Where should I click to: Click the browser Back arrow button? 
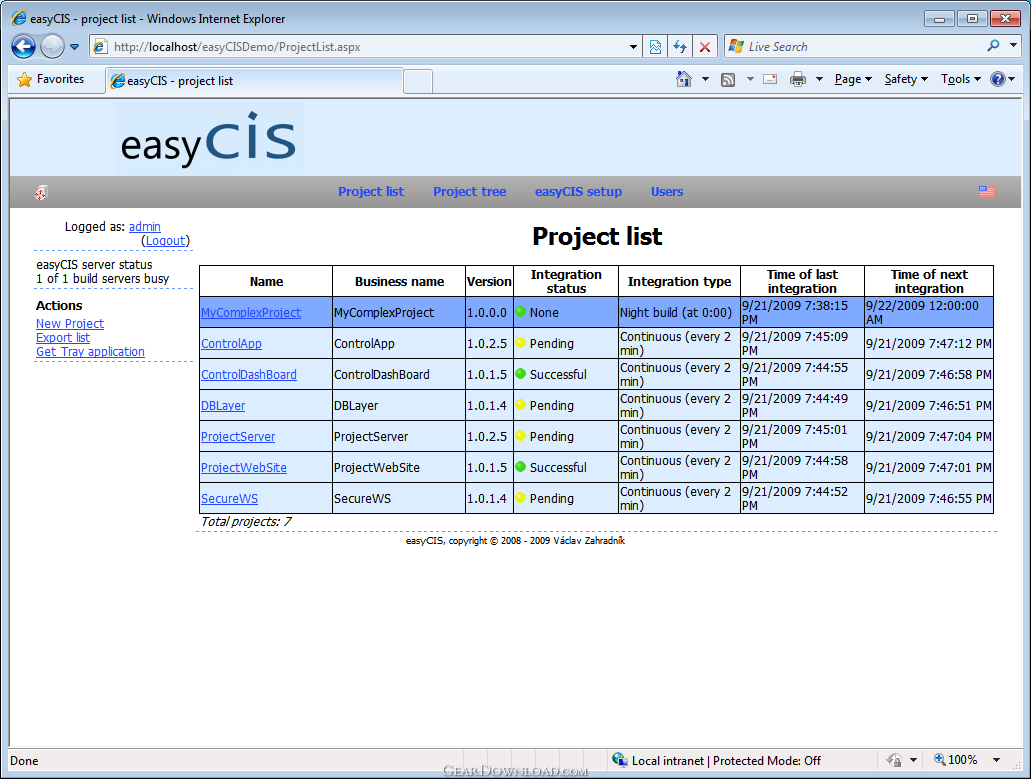(24, 47)
